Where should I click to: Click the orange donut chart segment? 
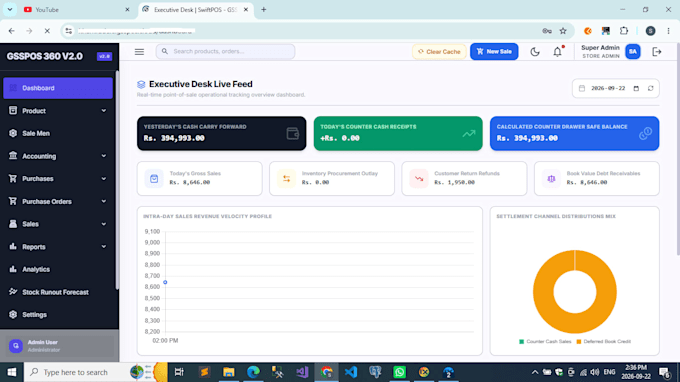pyautogui.click(x=542, y=291)
